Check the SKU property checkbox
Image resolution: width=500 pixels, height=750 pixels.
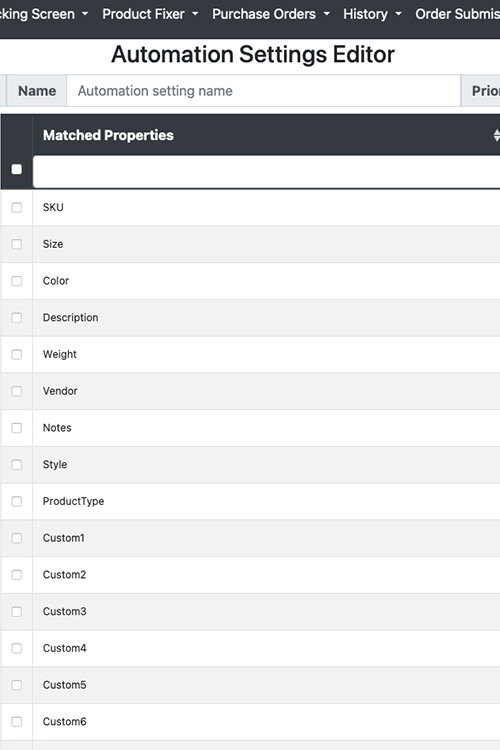(17, 208)
